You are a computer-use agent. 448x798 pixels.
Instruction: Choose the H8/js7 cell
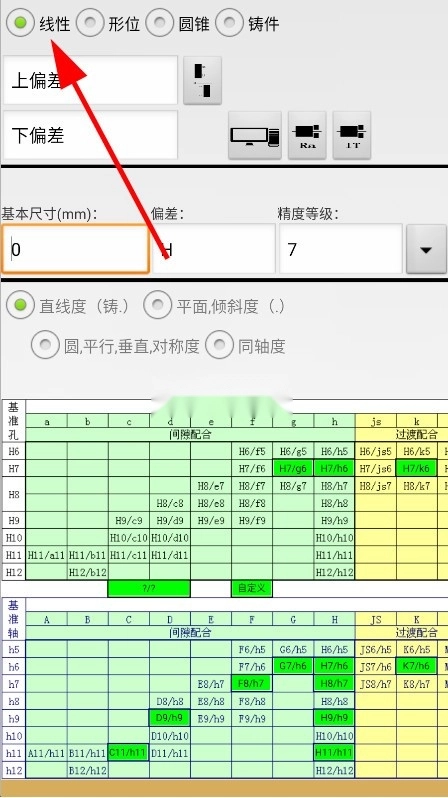point(376,486)
